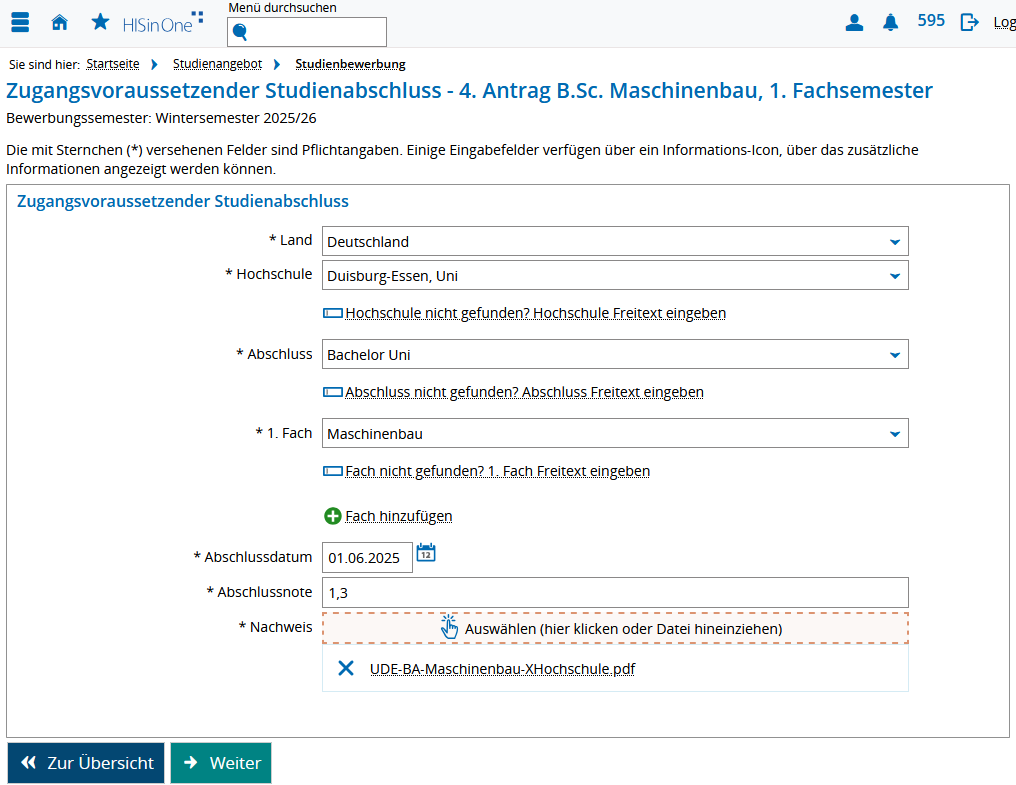The height and width of the screenshot is (785, 1016).
Task: Click the Logout text link
Action: 1004,23
